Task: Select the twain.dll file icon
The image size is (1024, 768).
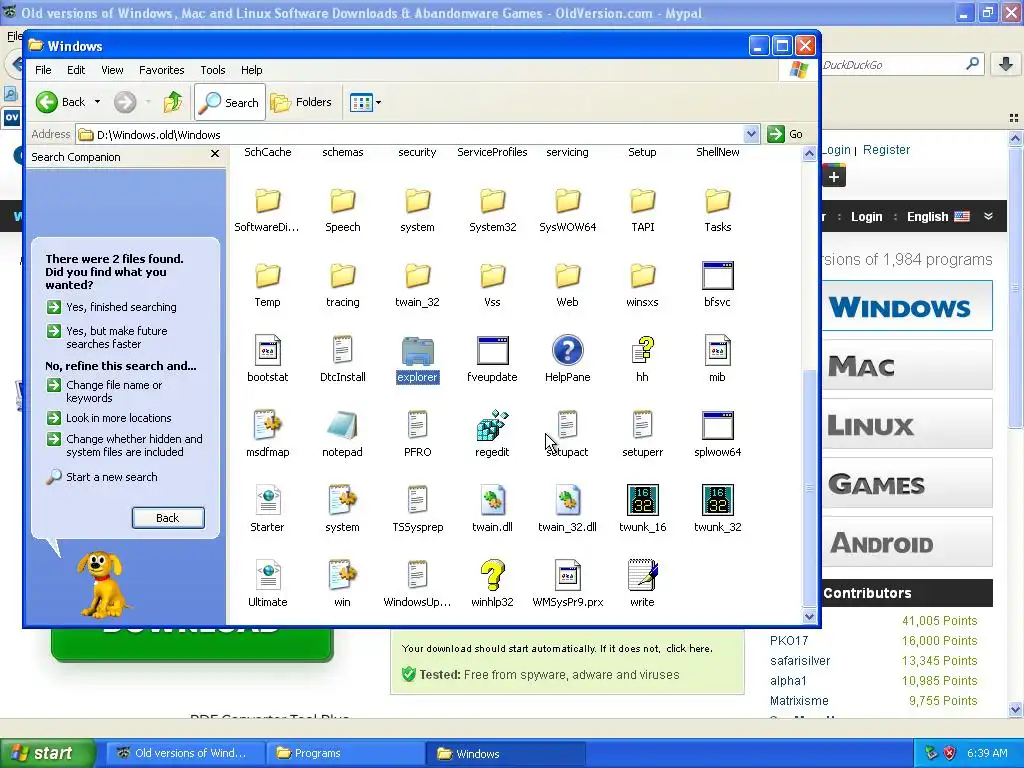Action: pyautogui.click(x=492, y=501)
